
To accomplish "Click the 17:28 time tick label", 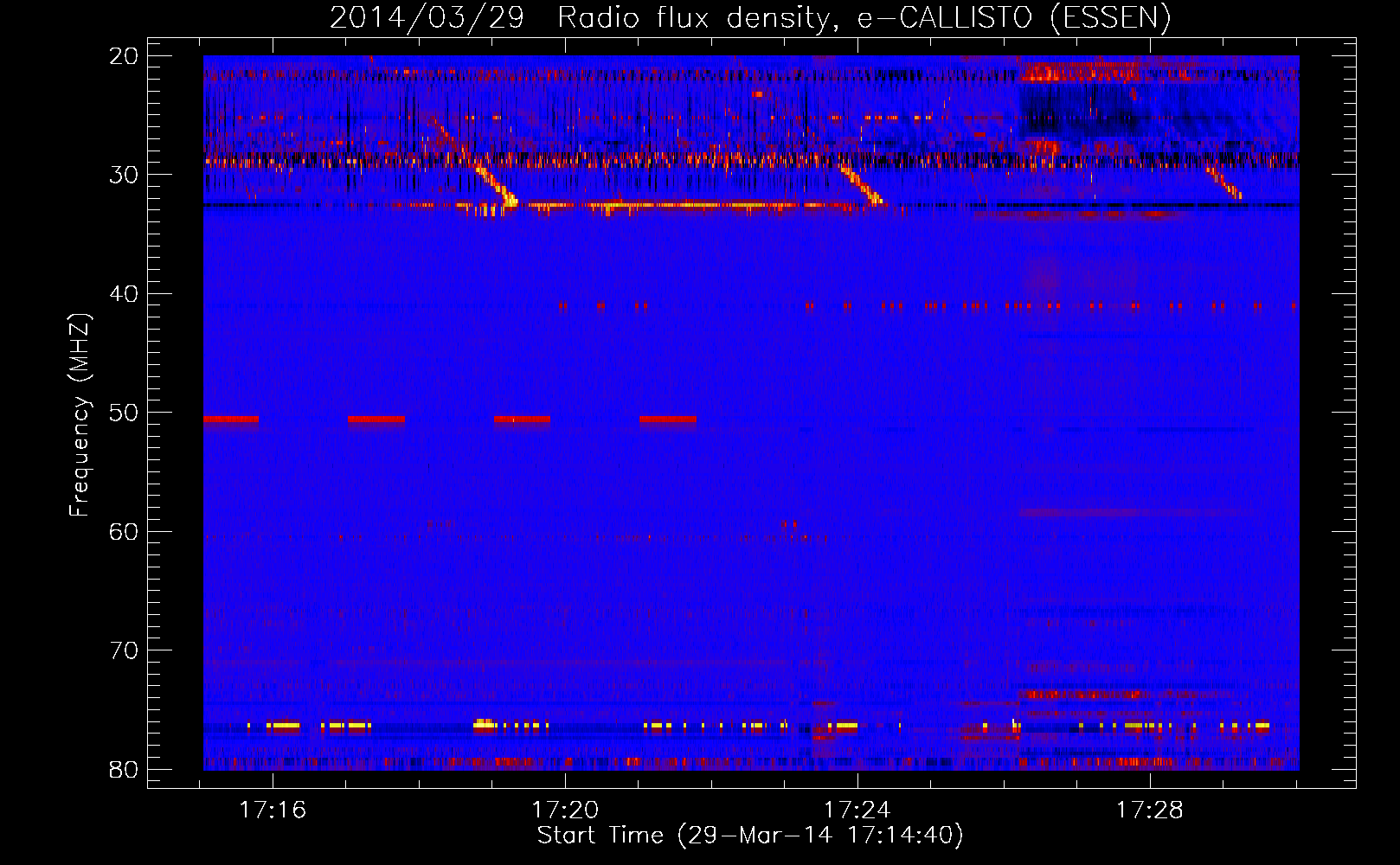I will coord(1150,810).
